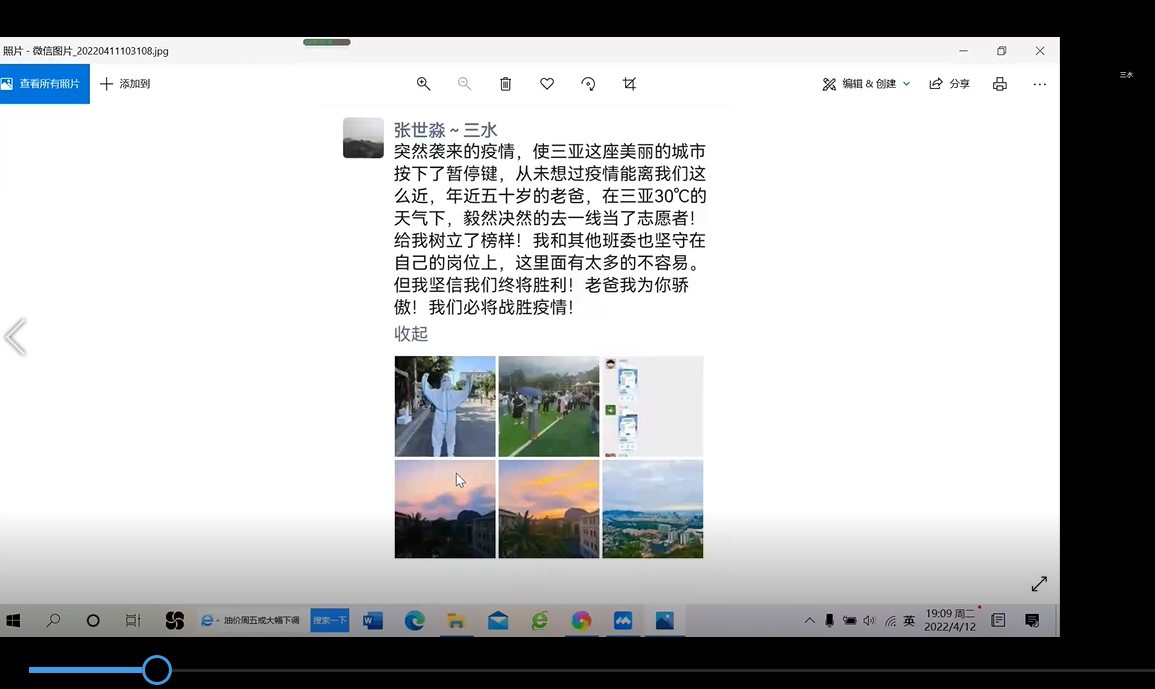
Task: Print the photo using the printer icon
Action: click(999, 84)
